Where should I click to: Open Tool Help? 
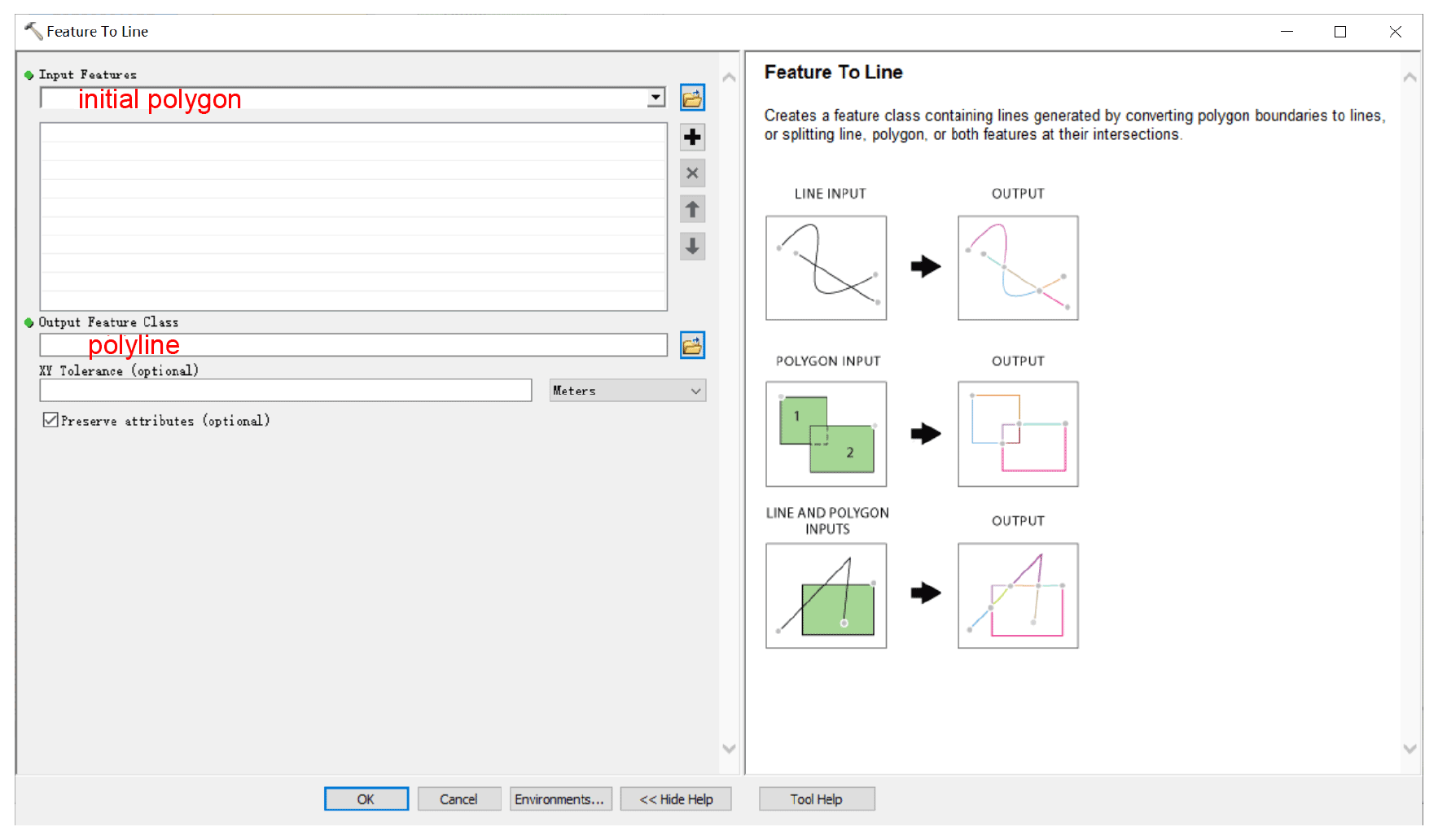(x=816, y=799)
